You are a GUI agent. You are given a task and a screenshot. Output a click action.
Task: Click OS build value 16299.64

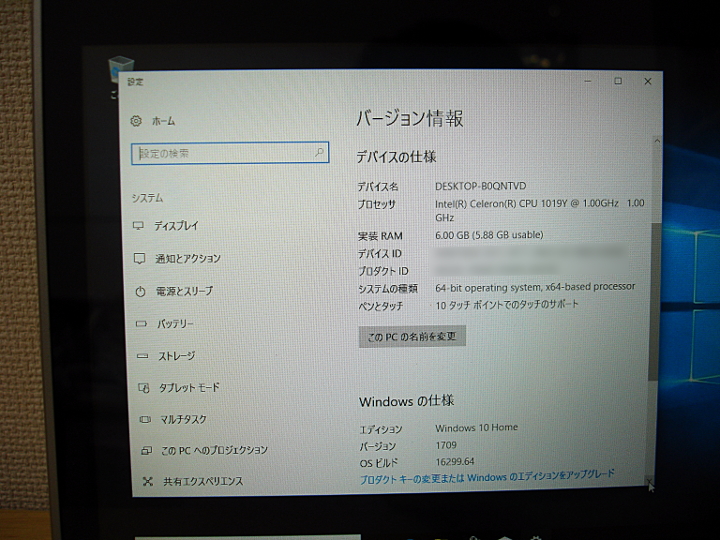tap(455, 461)
